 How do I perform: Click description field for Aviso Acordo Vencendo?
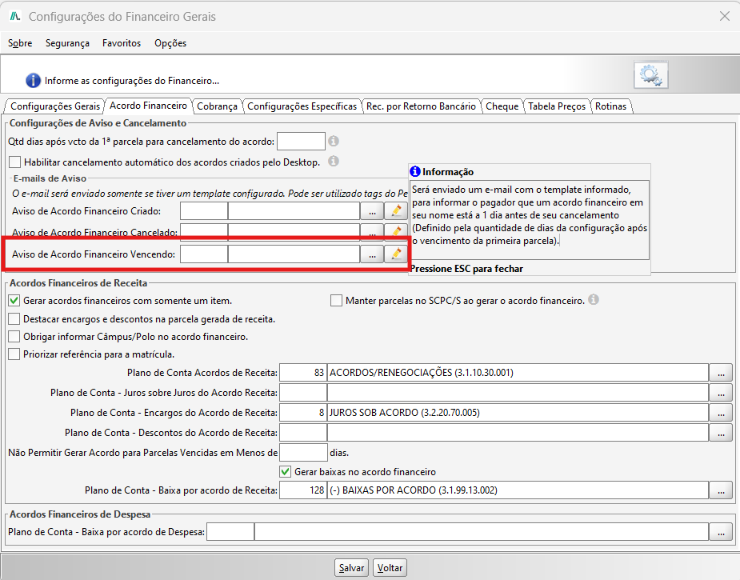pos(294,254)
